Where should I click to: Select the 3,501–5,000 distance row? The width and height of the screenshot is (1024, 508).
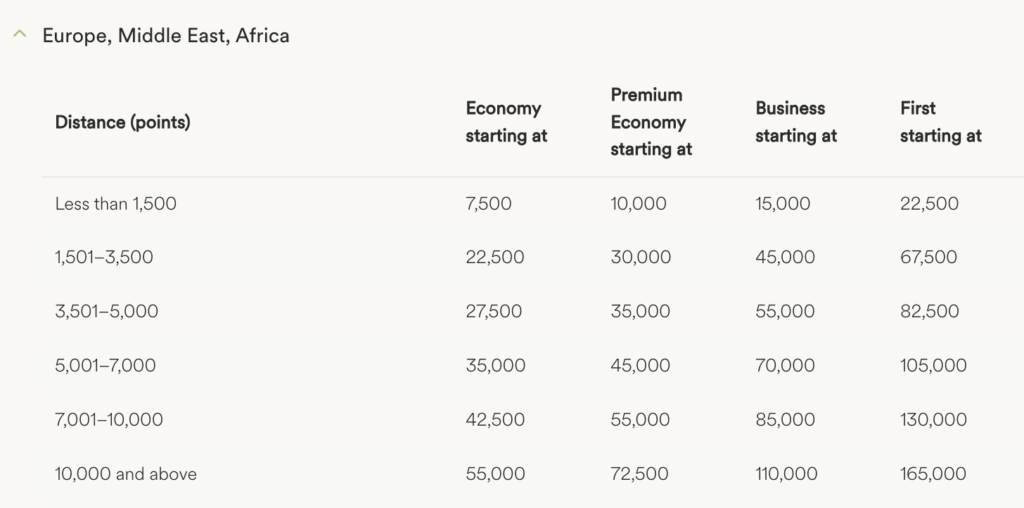106,312
